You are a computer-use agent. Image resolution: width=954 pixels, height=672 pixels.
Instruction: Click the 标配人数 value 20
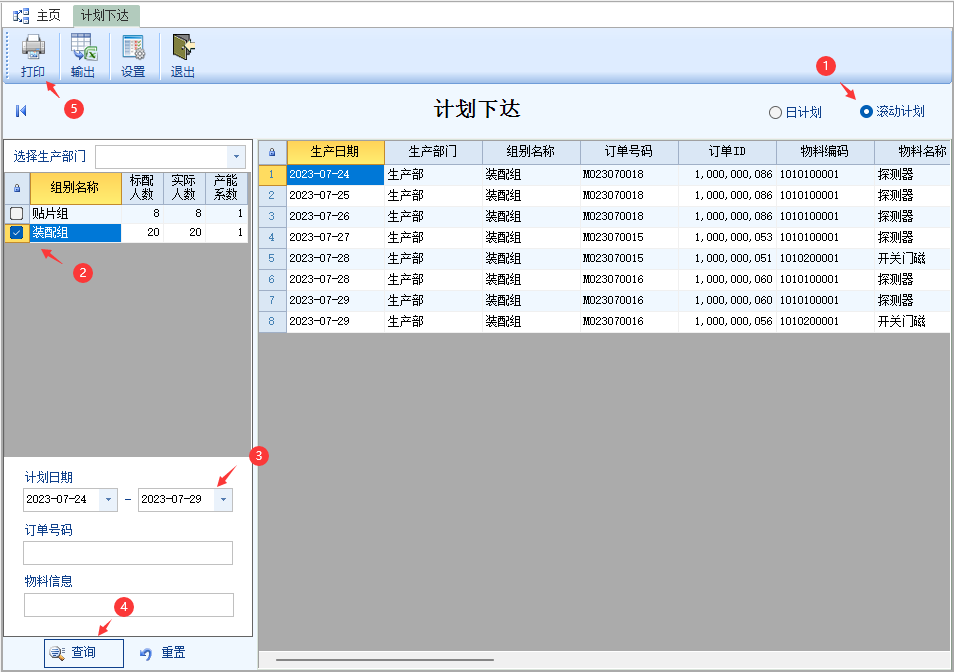click(x=142, y=232)
